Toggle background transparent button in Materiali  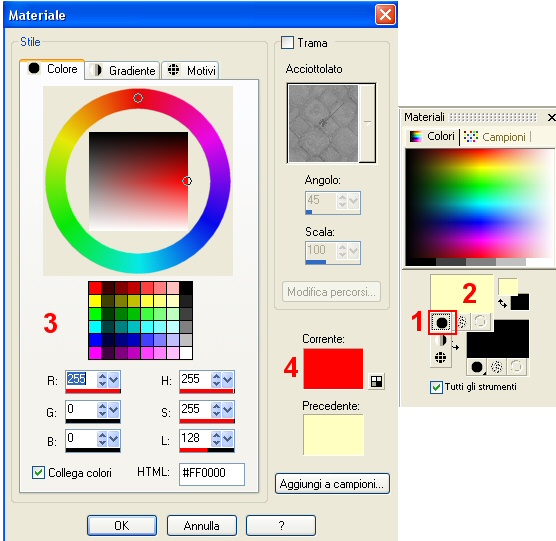click(x=516, y=367)
